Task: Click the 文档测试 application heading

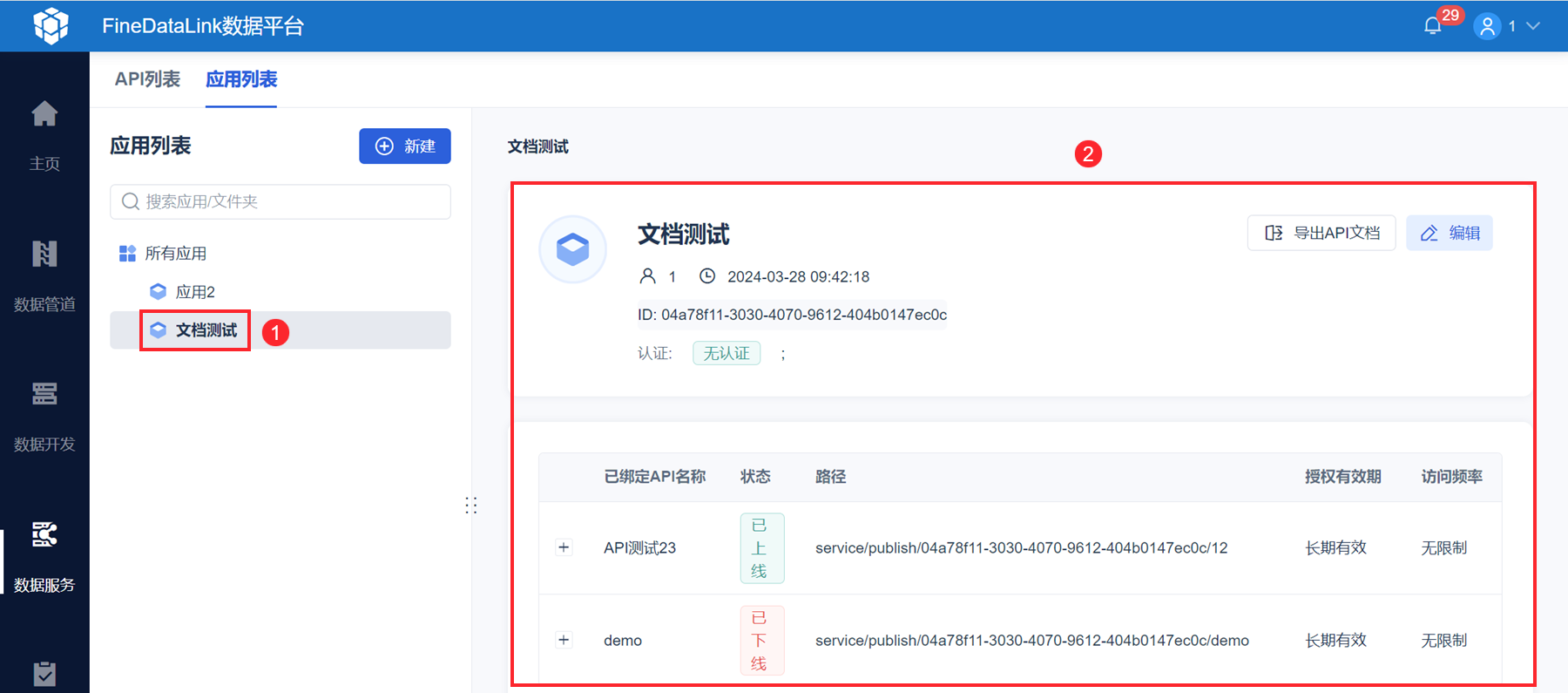Action: tap(684, 234)
